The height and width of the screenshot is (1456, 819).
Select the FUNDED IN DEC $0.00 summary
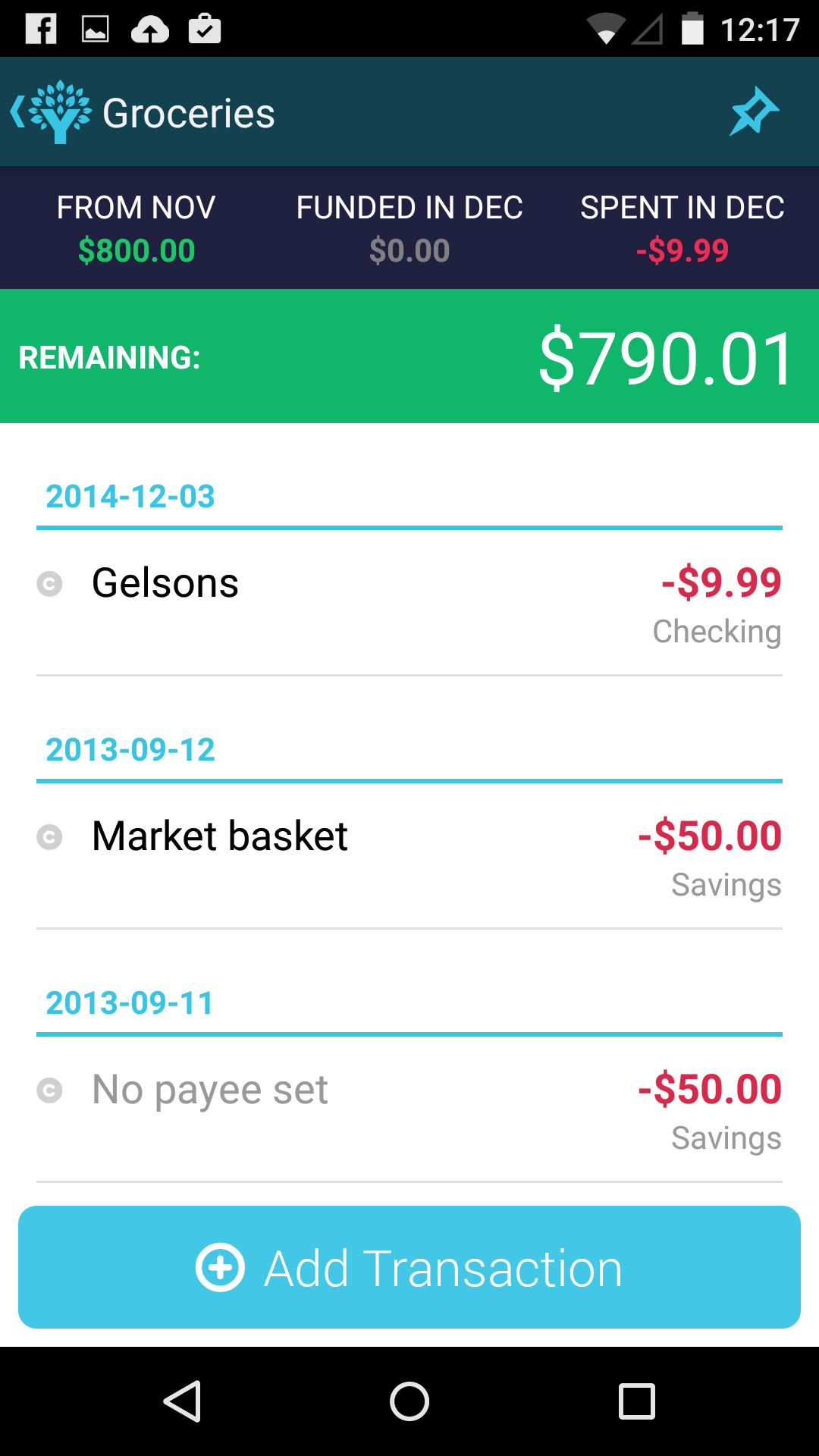pyautogui.click(x=409, y=228)
